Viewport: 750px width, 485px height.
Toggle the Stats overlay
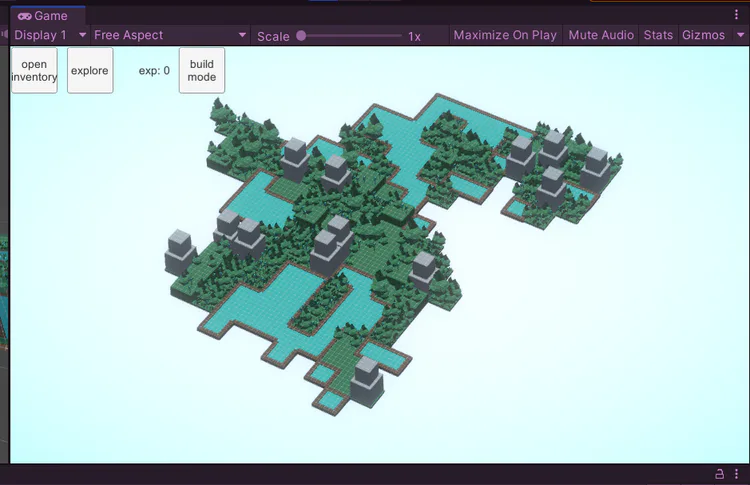pos(658,35)
